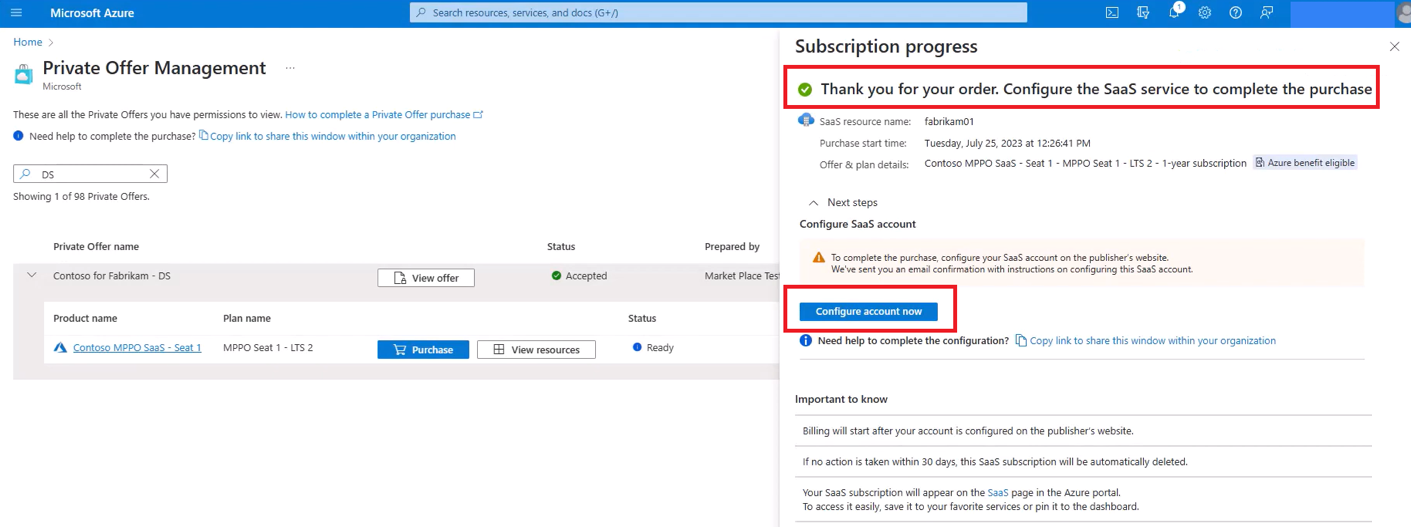Click the Purchase button
The image size is (1411, 527).
[x=423, y=350]
